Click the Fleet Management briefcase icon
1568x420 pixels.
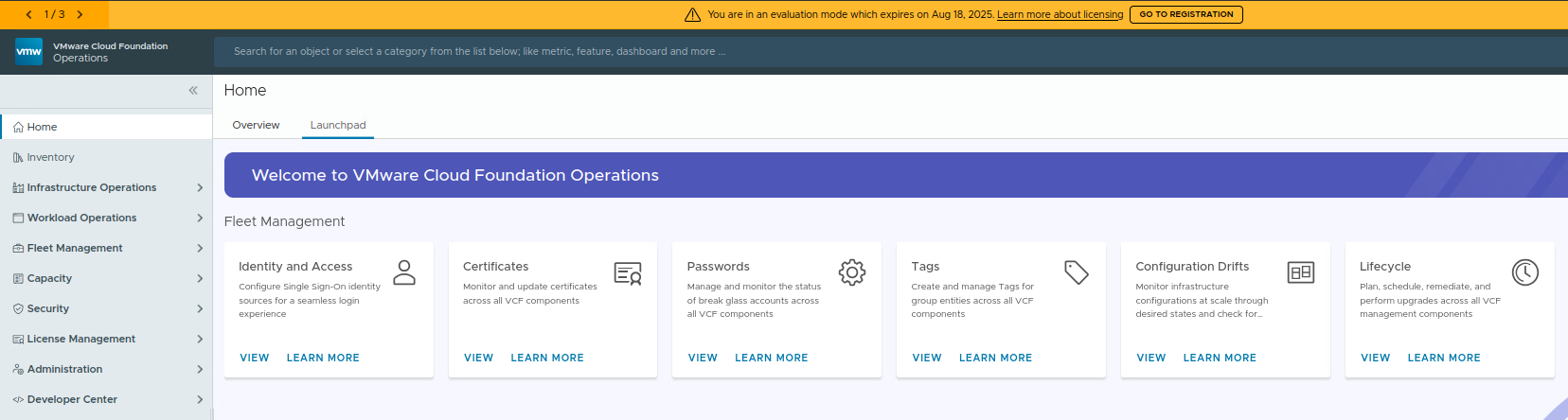point(18,248)
